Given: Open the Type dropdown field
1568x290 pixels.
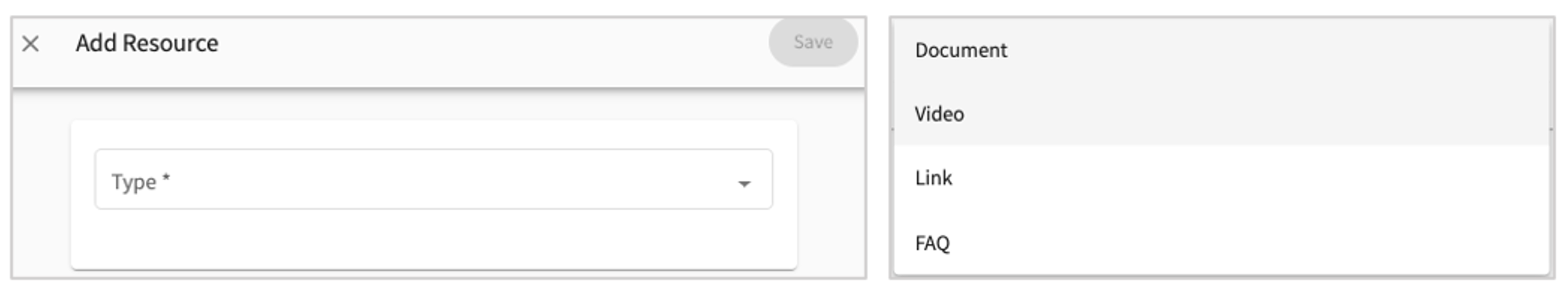Looking at the screenshot, I should [433, 179].
